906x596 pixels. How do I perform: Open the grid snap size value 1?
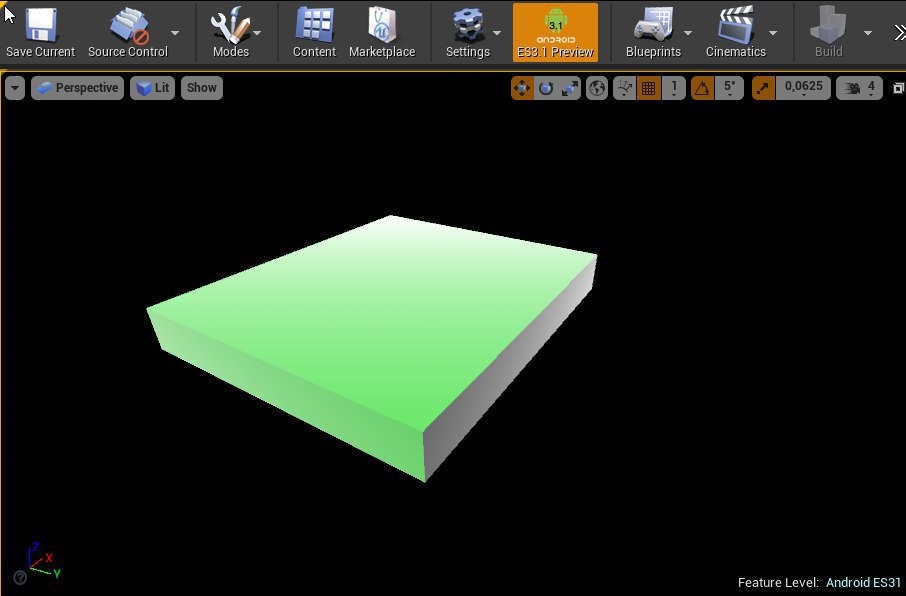click(x=674, y=88)
